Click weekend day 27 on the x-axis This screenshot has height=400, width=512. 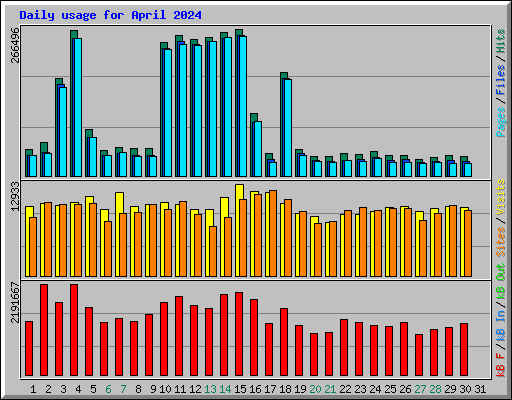point(420,389)
